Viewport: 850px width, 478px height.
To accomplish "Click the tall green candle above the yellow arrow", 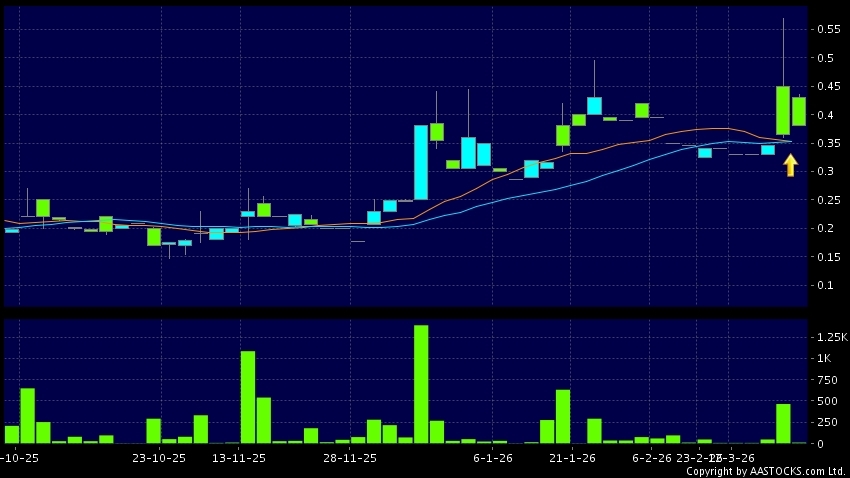I will coord(783,110).
